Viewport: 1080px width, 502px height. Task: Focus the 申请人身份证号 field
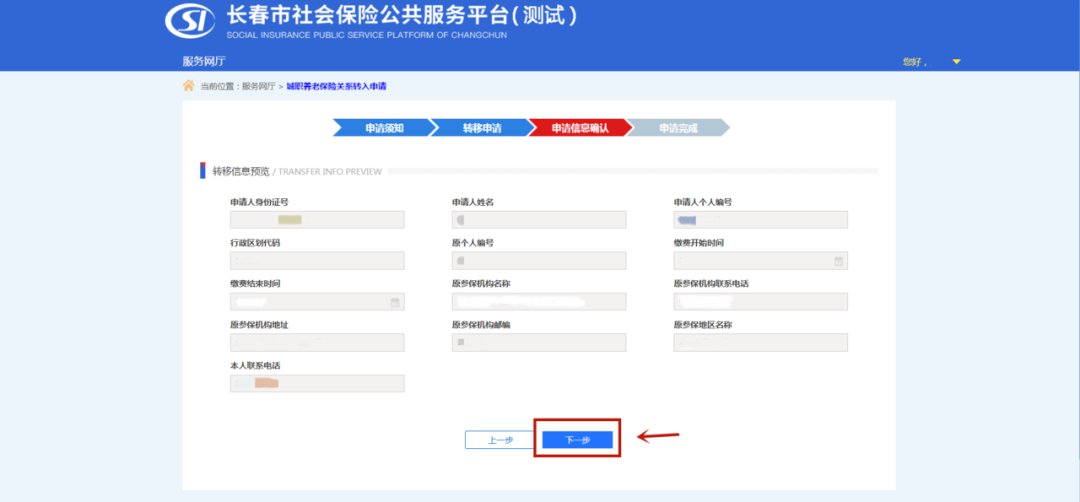click(317, 220)
